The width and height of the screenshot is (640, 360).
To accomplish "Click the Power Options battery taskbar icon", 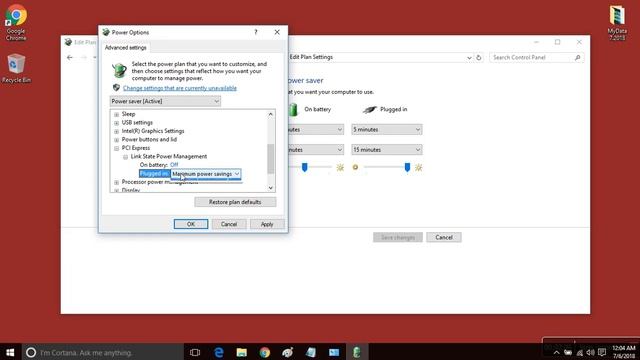I will 357,352.
